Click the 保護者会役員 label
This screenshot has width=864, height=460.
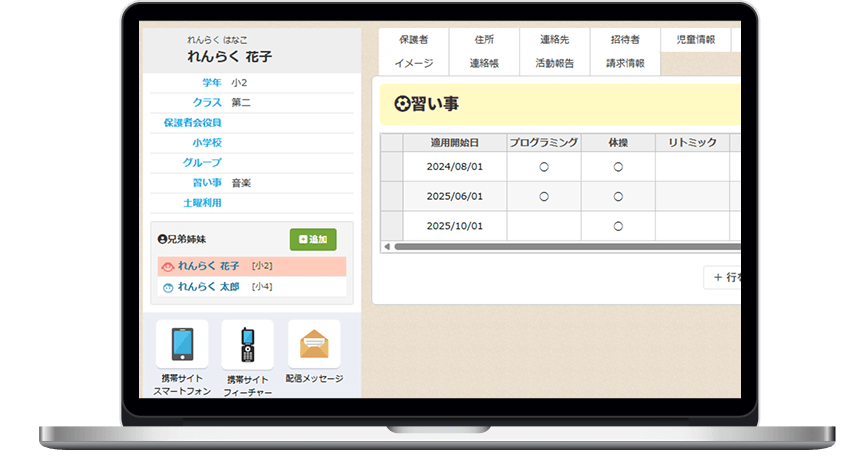click(192, 123)
